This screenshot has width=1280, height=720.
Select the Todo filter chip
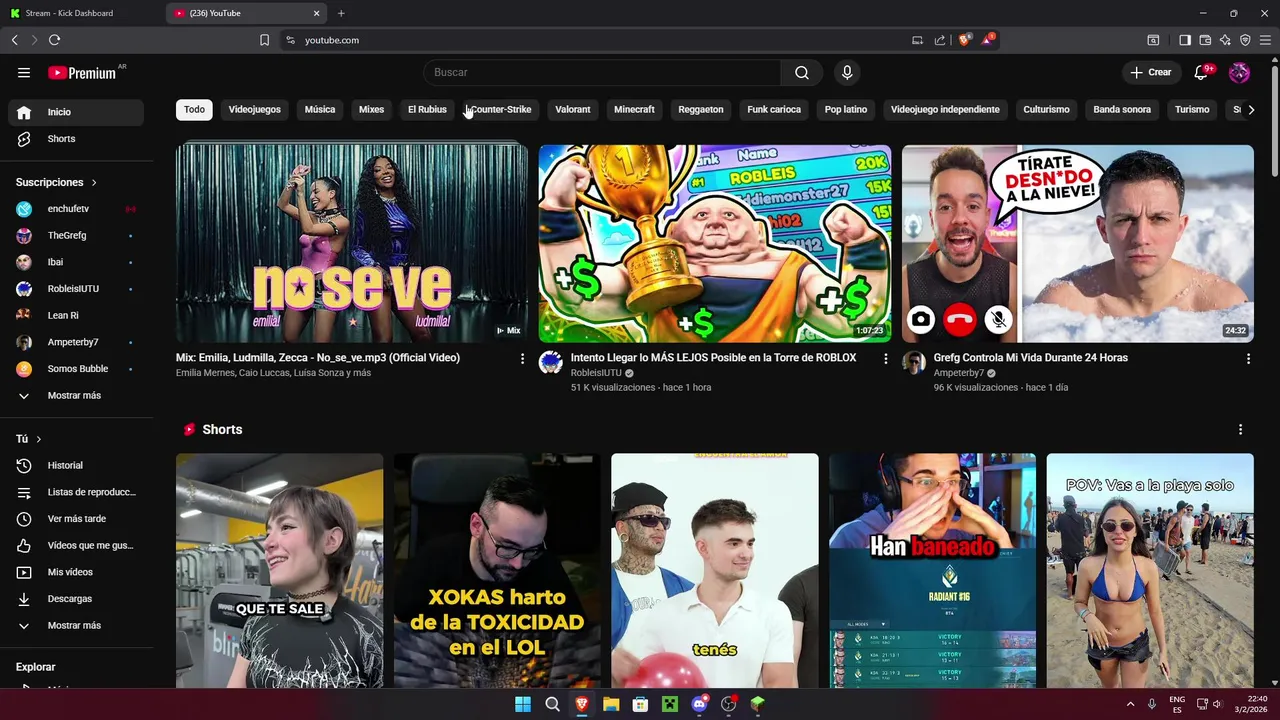click(x=194, y=109)
